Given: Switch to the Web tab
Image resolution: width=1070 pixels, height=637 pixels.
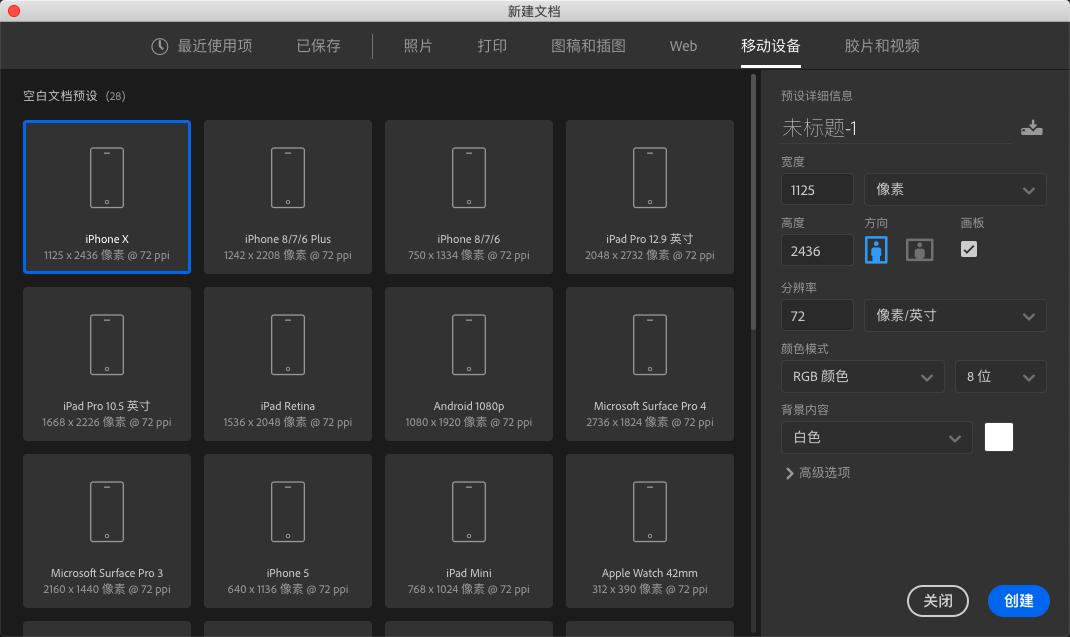Looking at the screenshot, I should pos(683,45).
